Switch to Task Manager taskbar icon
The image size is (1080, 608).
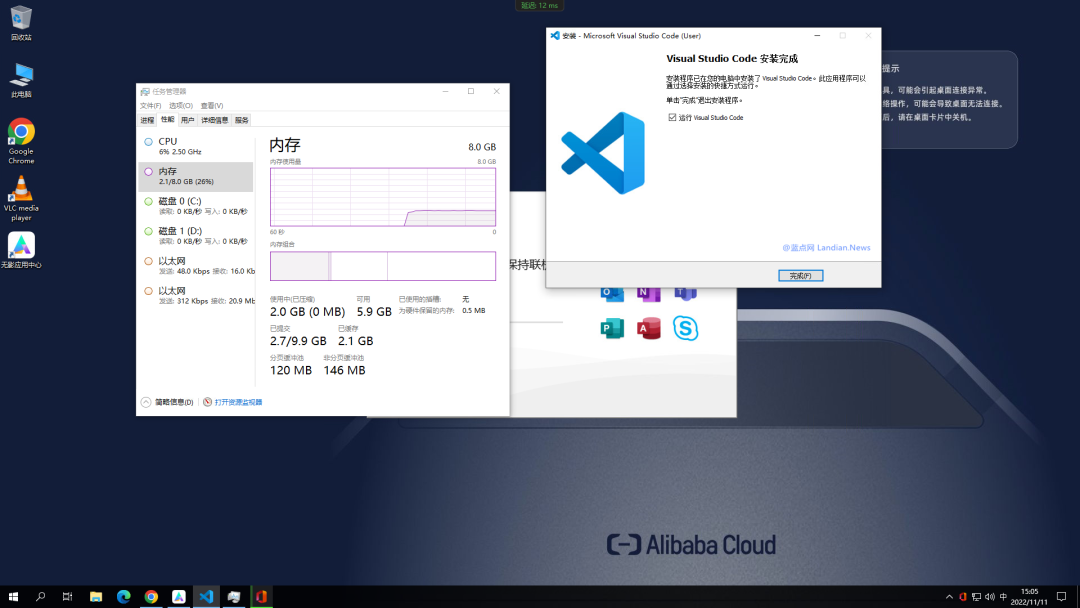coord(233,596)
